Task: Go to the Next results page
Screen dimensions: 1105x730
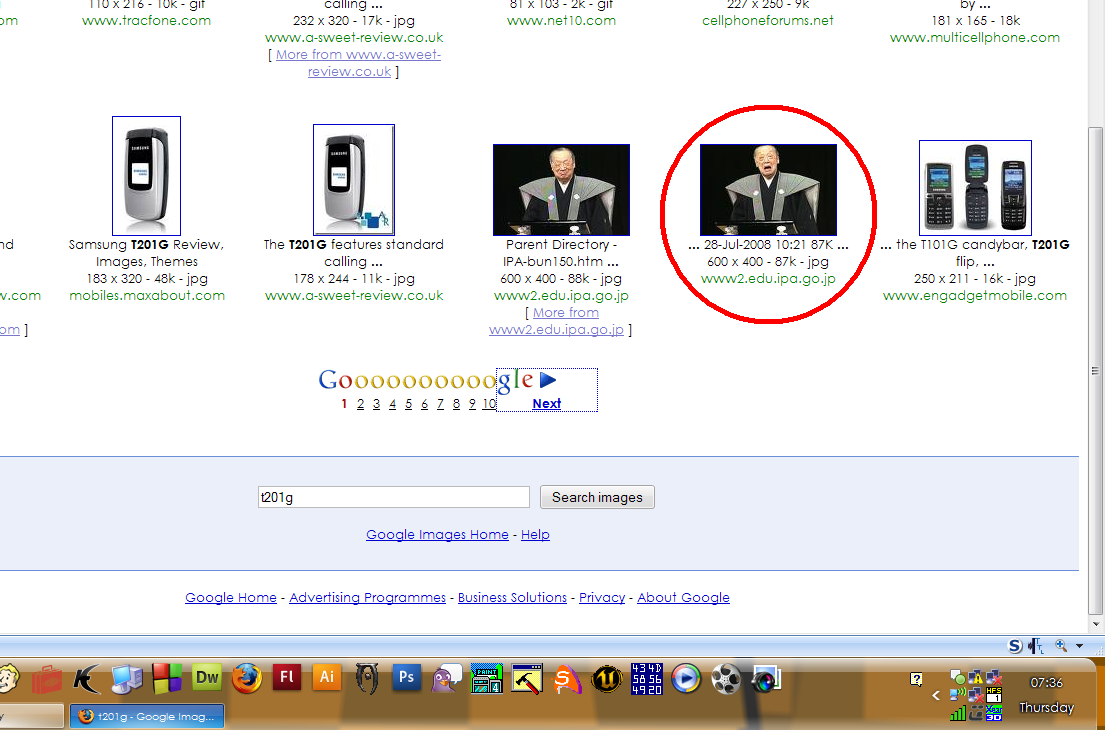Action: (x=546, y=404)
